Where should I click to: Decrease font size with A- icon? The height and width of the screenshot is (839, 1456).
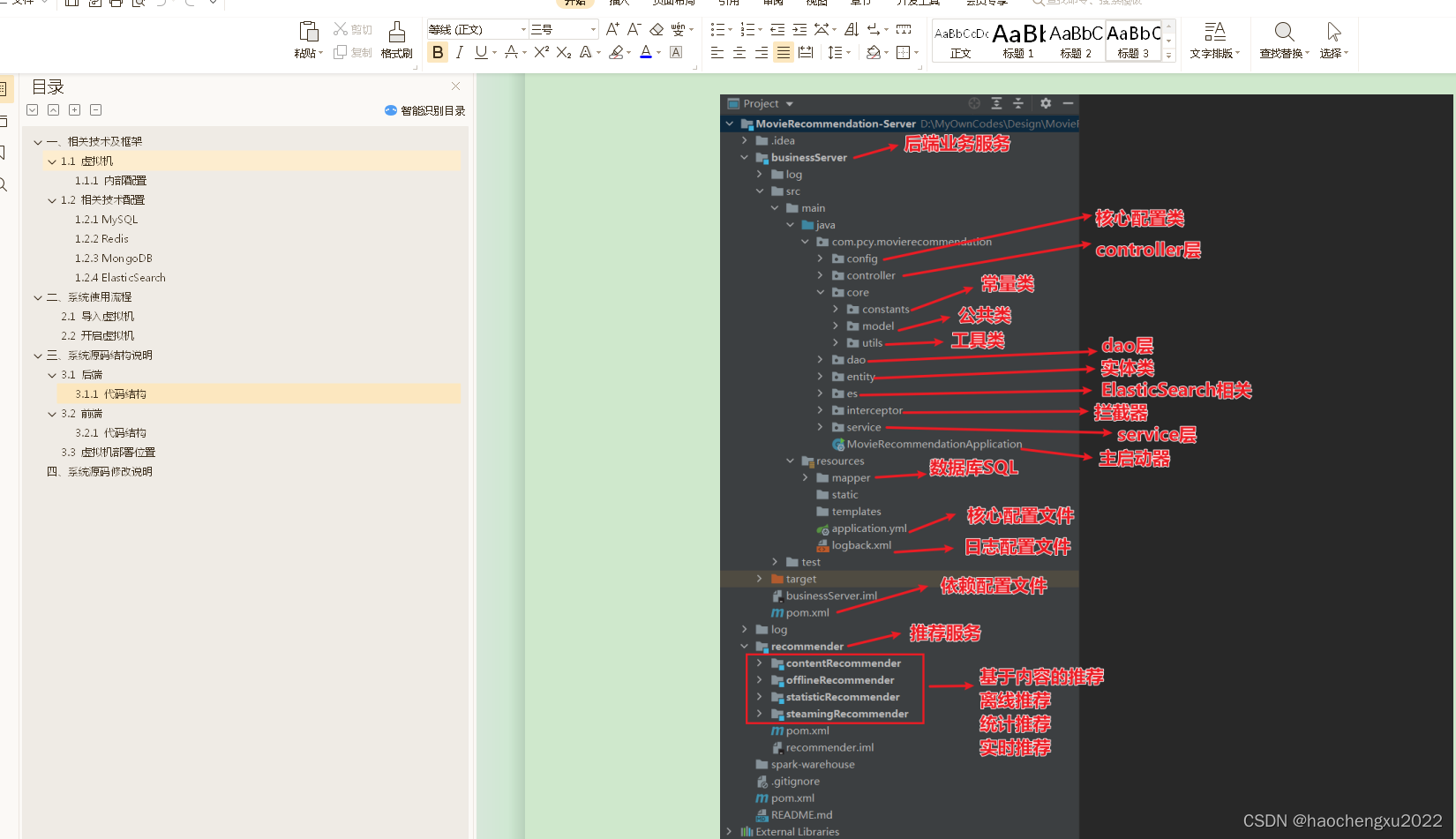pos(634,30)
